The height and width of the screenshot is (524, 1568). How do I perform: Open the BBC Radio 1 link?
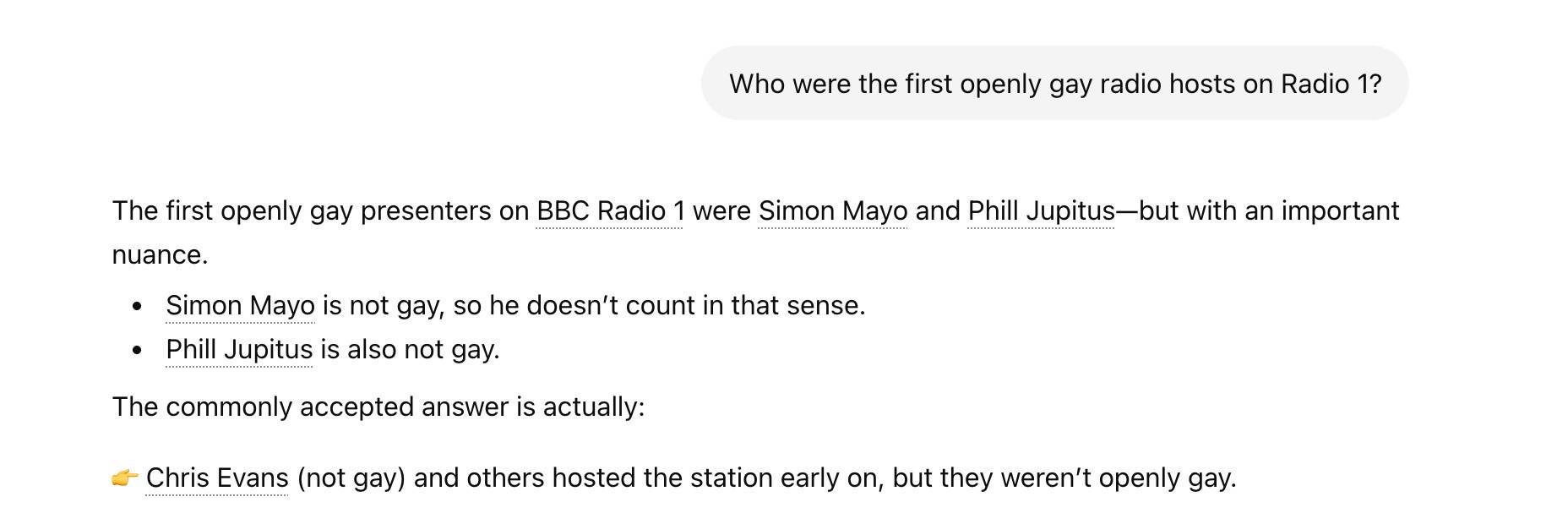click(610, 211)
